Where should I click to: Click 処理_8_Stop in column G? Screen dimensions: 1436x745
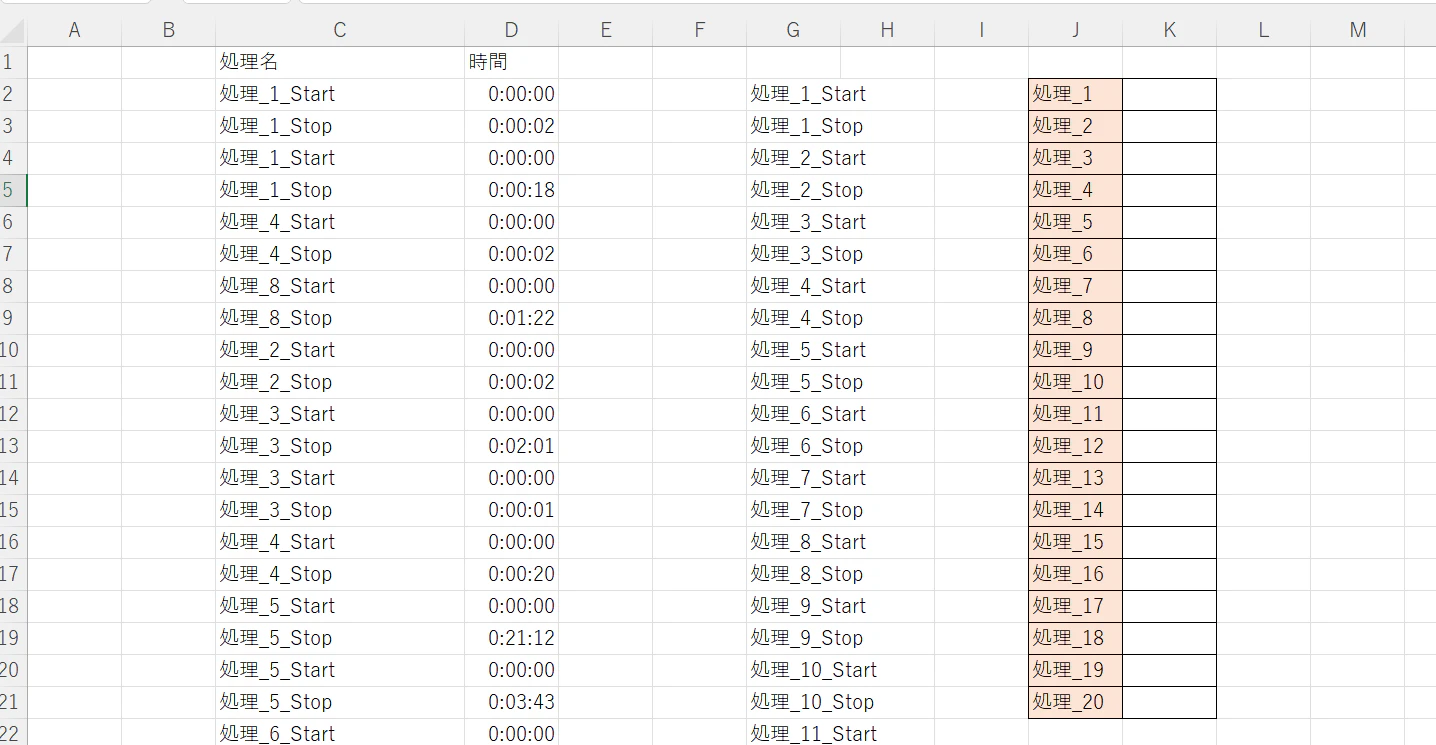pyautogui.click(x=806, y=574)
